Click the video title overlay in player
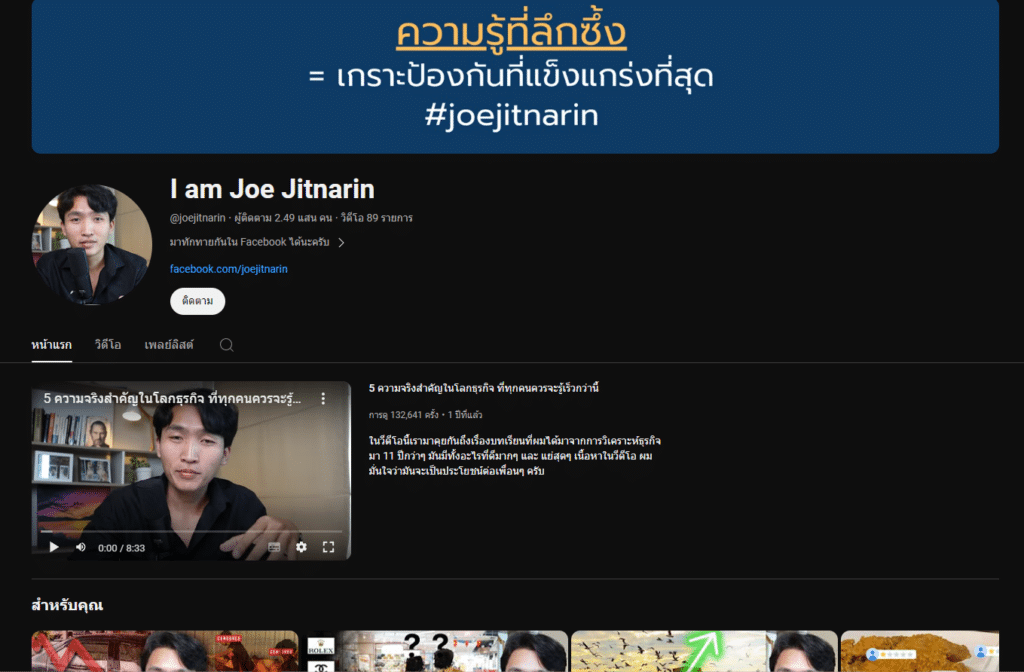Viewport: 1024px width, 672px height. click(x=172, y=398)
